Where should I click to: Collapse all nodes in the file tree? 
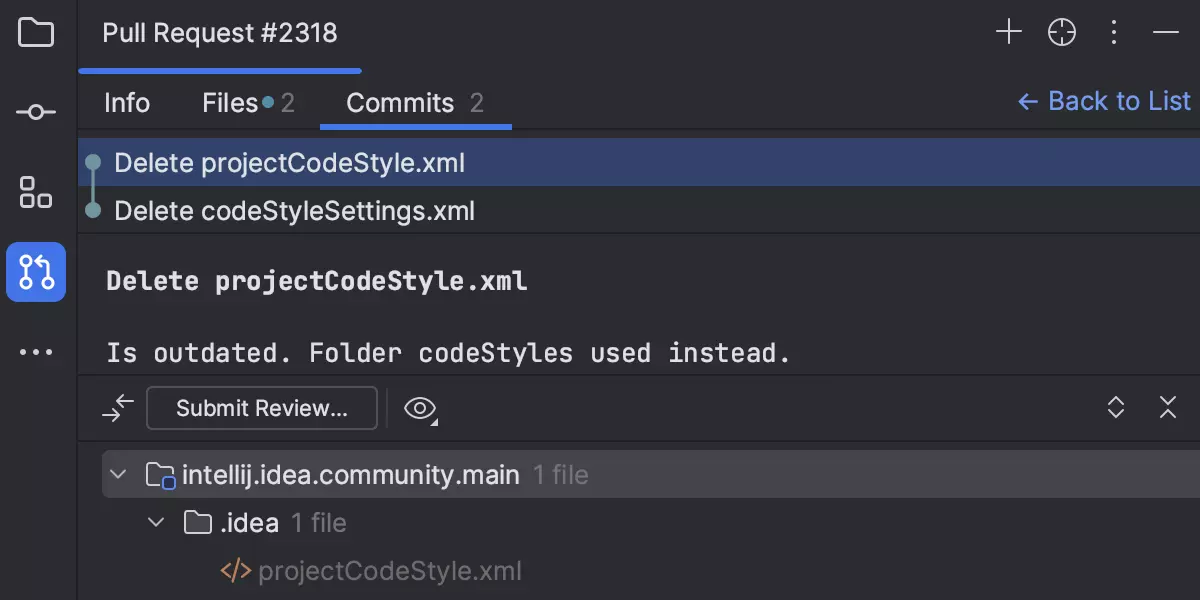pos(1168,408)
